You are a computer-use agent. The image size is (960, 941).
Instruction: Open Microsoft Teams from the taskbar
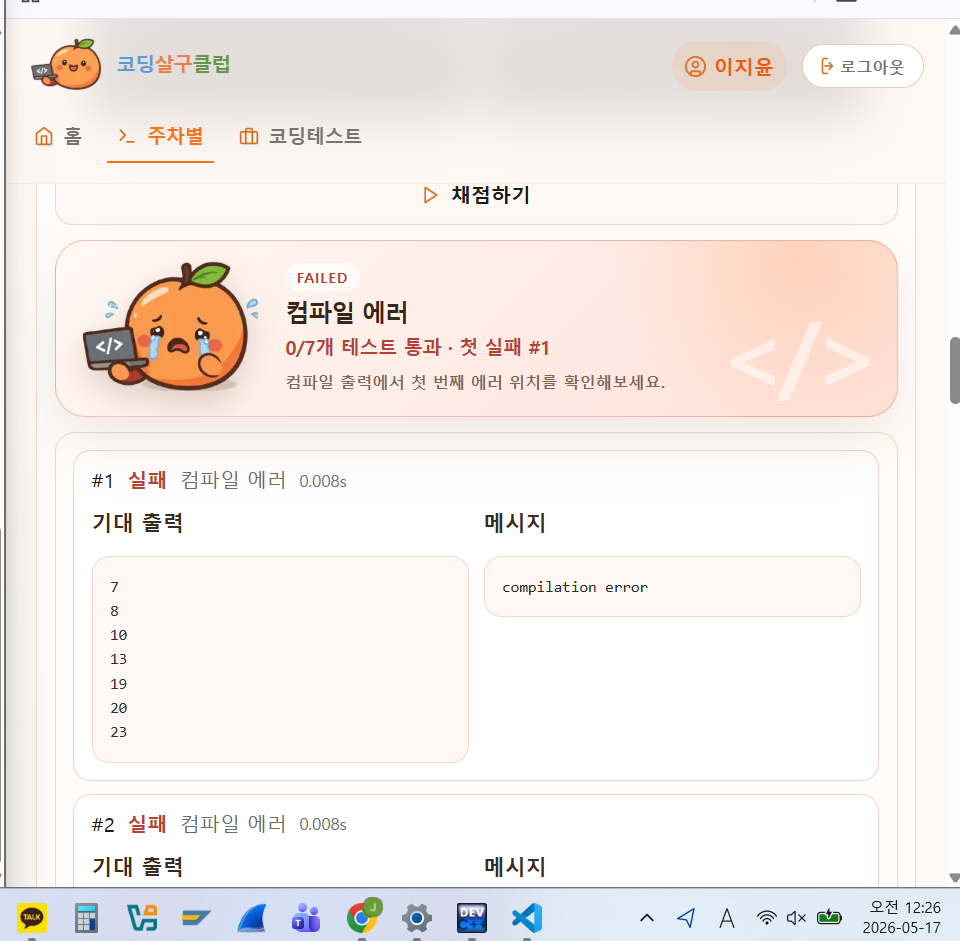pos(307,918)
